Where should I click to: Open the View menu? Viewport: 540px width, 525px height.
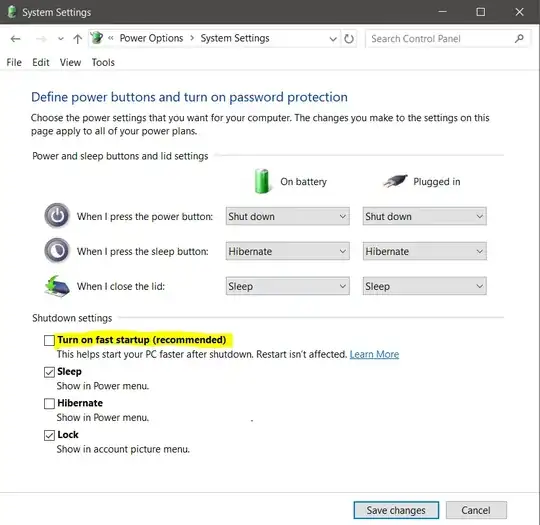[x=70, y=62]
